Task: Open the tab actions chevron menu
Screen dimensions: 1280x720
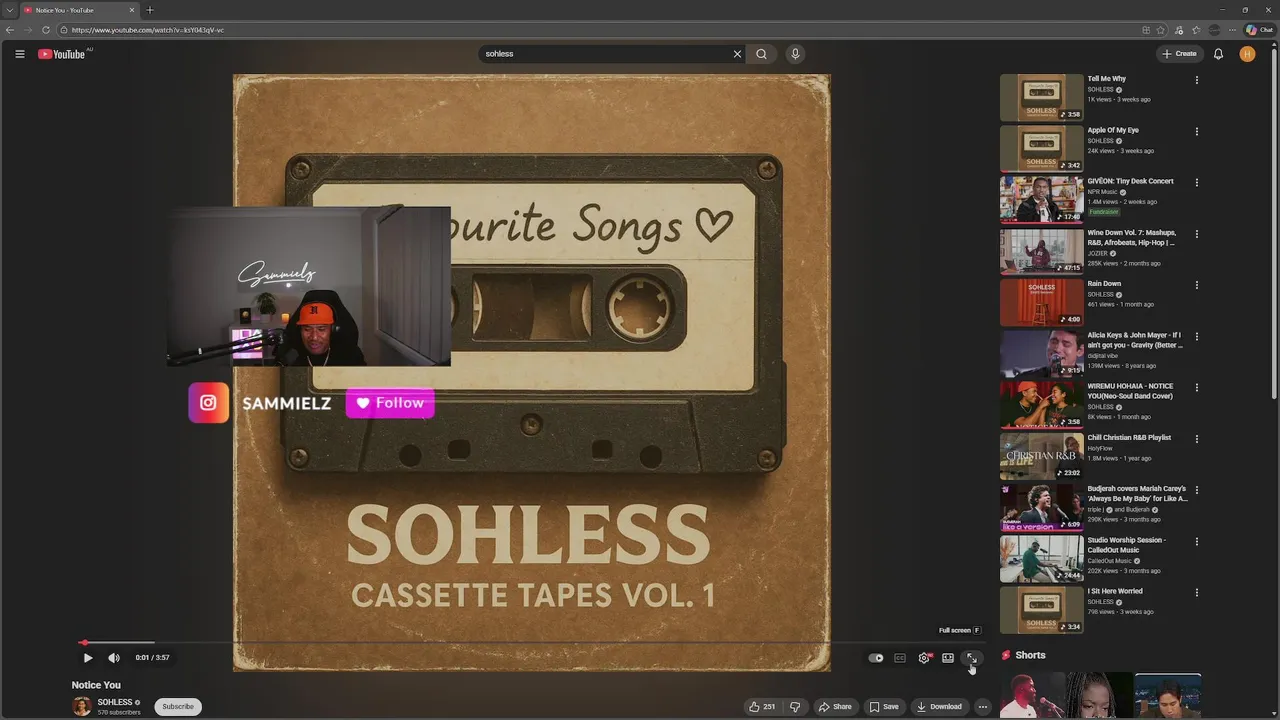Action: 9,10
